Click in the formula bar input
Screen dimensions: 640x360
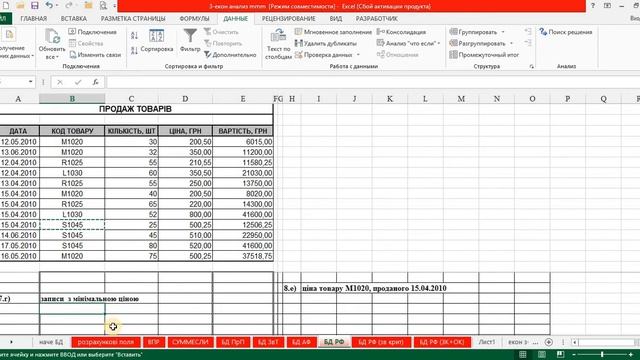click(x=373, y=82)
